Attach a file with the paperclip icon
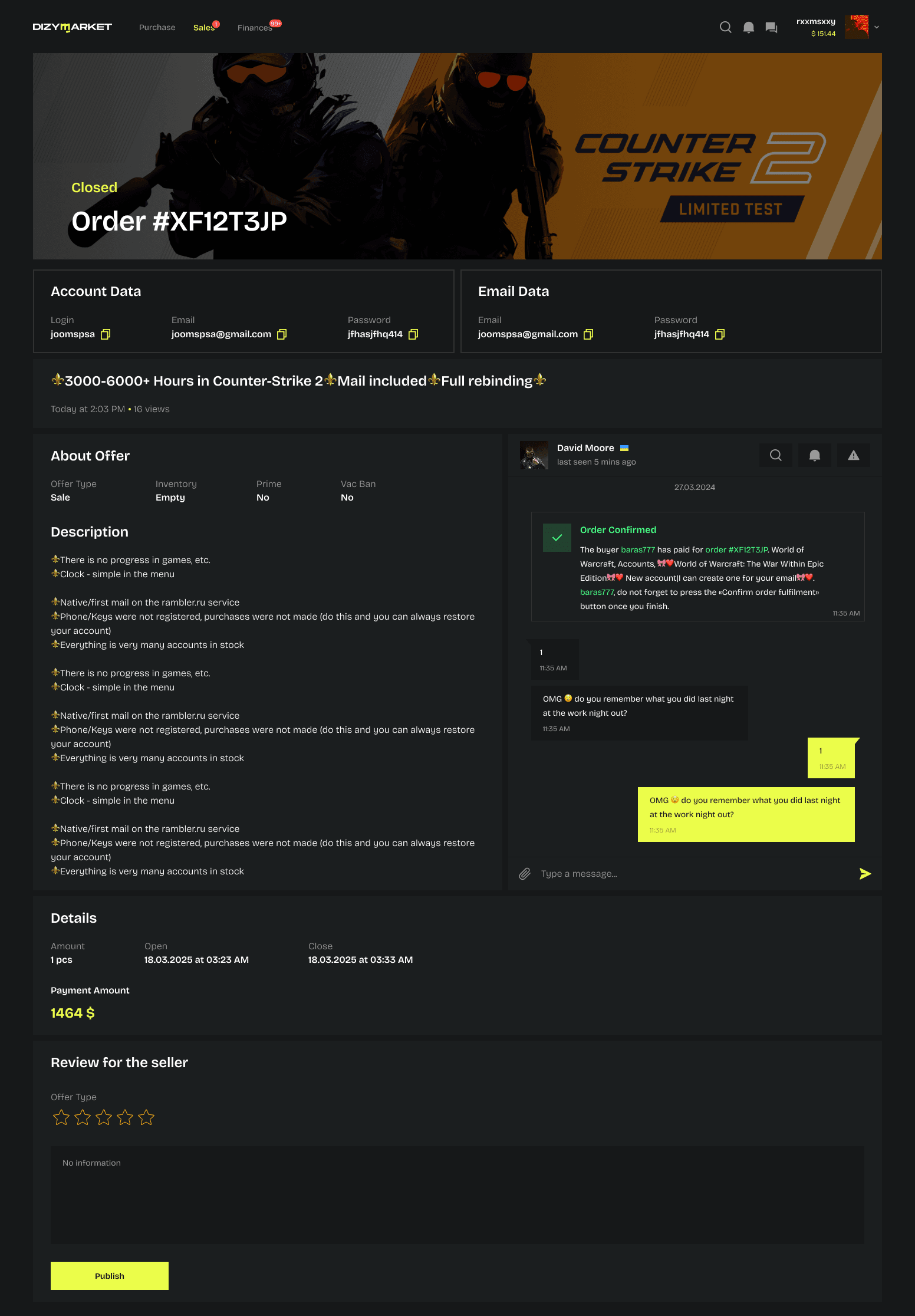This screenshot has height=1316, width=915. click(x=525, y=874)
